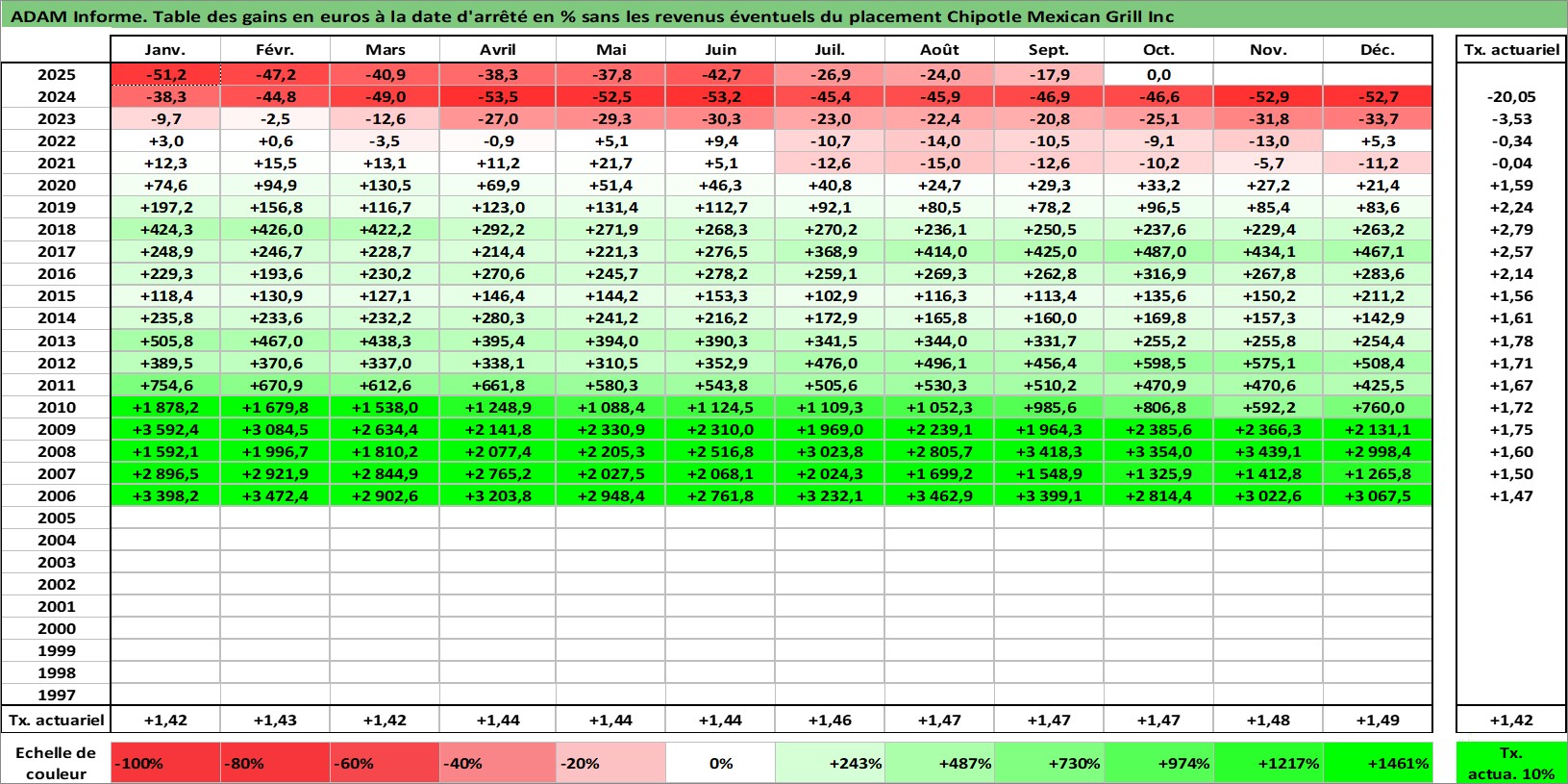Select the -15,0 cell in Août 2021
The image size is (1568, 784).
[x=939, y=163]
